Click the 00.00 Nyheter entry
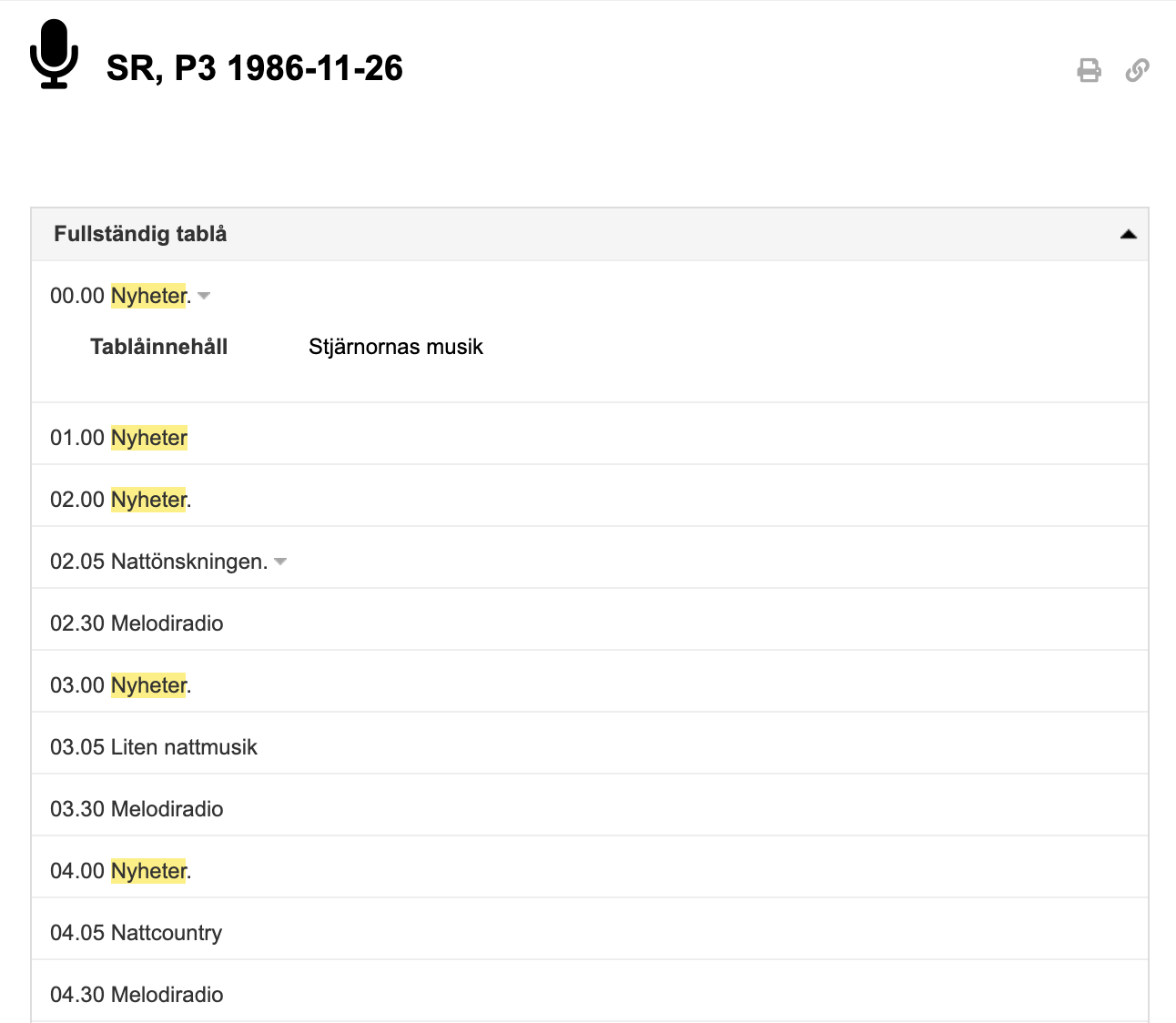Viewport: 1176px width, 1023px height. point(120,296)
